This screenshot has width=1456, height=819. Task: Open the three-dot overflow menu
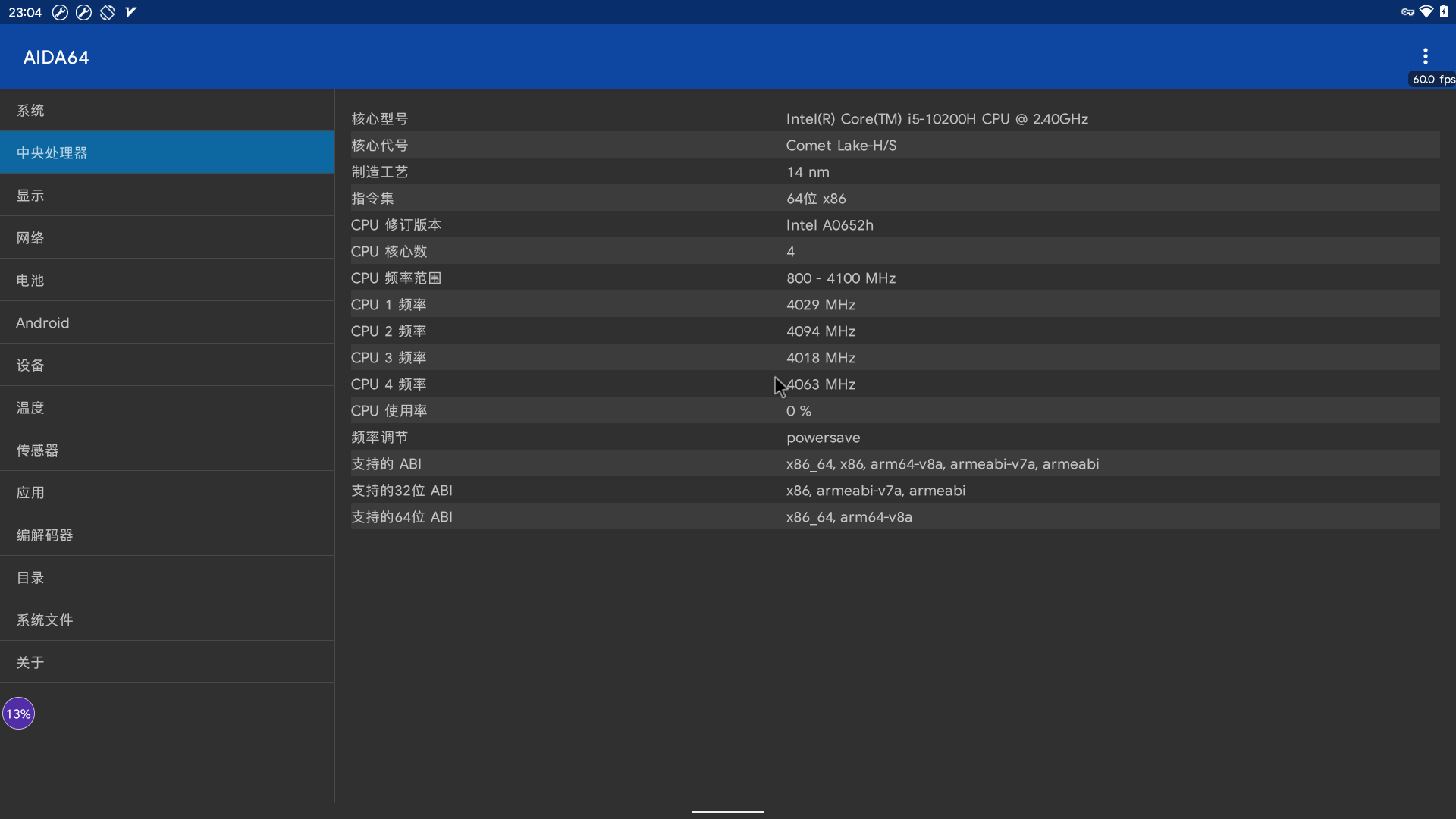click(1425, 56)
